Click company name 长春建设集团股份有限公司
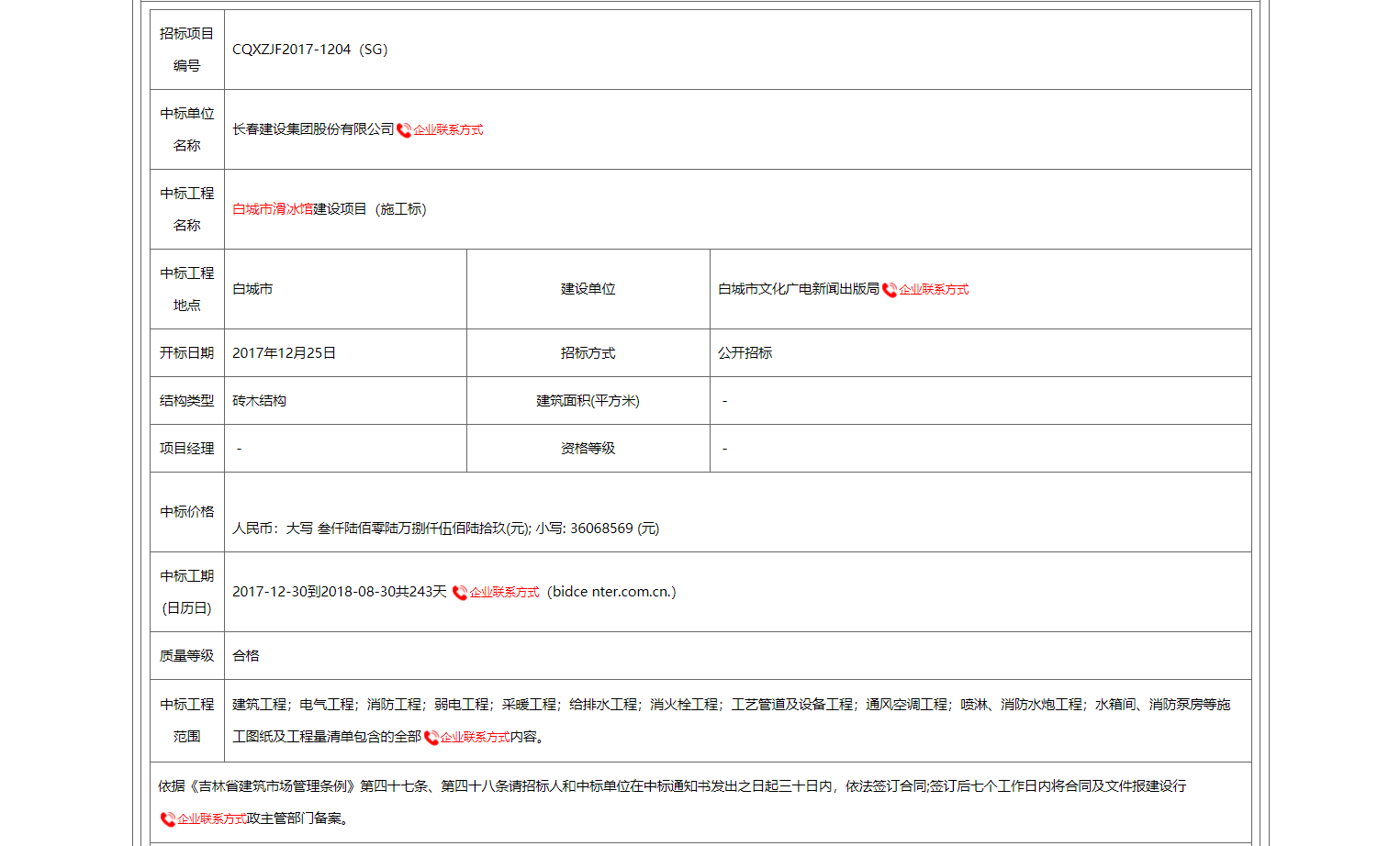This screenshot has height=846, width=1400. [x=313, y=129]
